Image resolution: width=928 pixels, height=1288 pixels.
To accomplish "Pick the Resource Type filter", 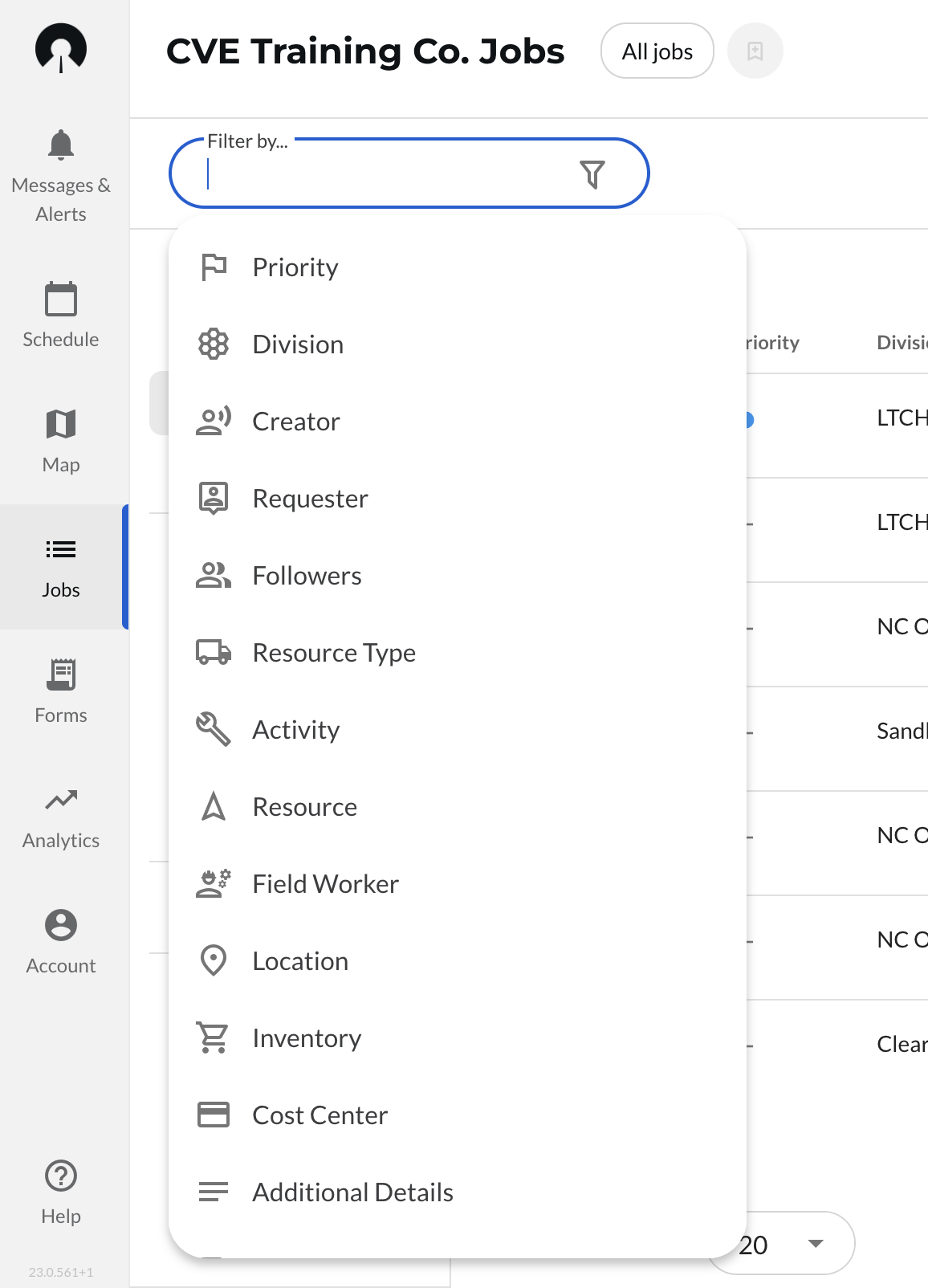I will [x=334, y=653].
